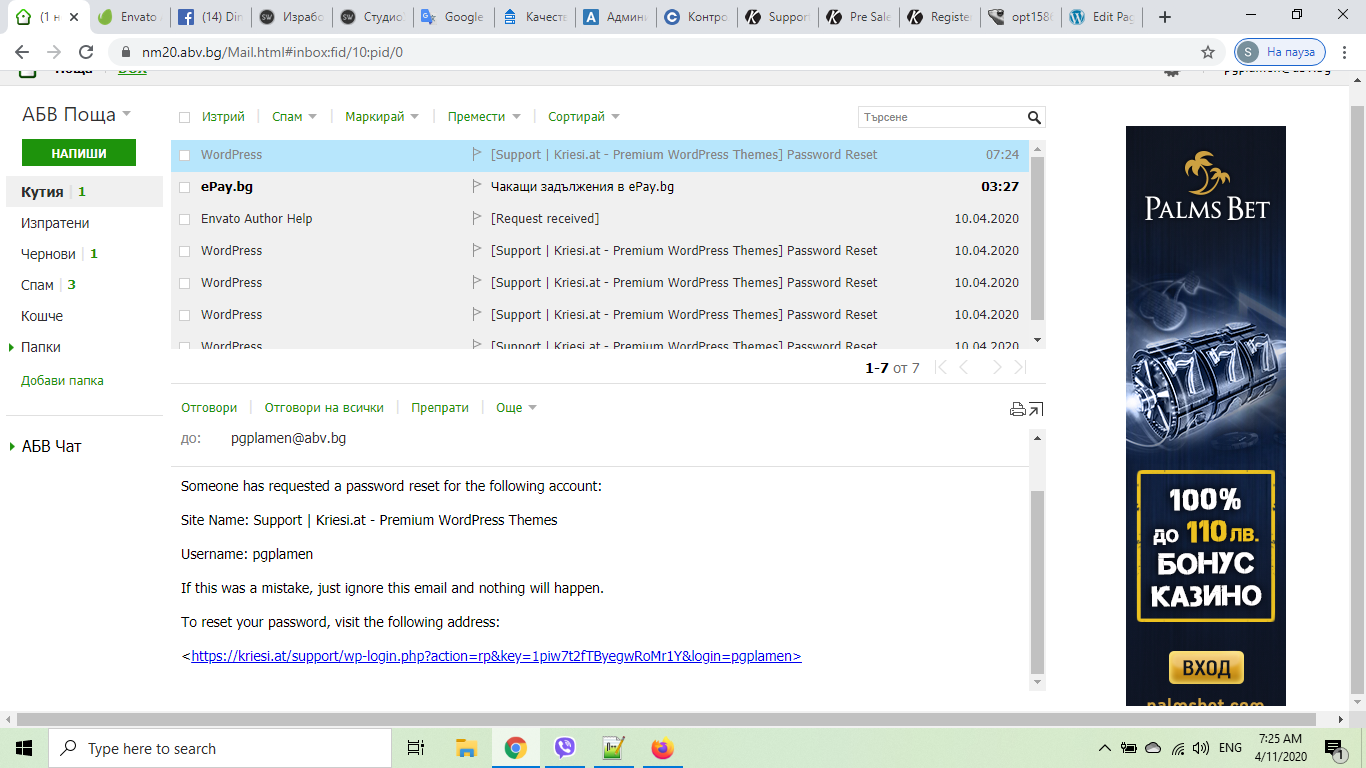The height and width of the screenshot is (768, 1366).
Task: Reload the browser page
Action: [x=86, y=52]
